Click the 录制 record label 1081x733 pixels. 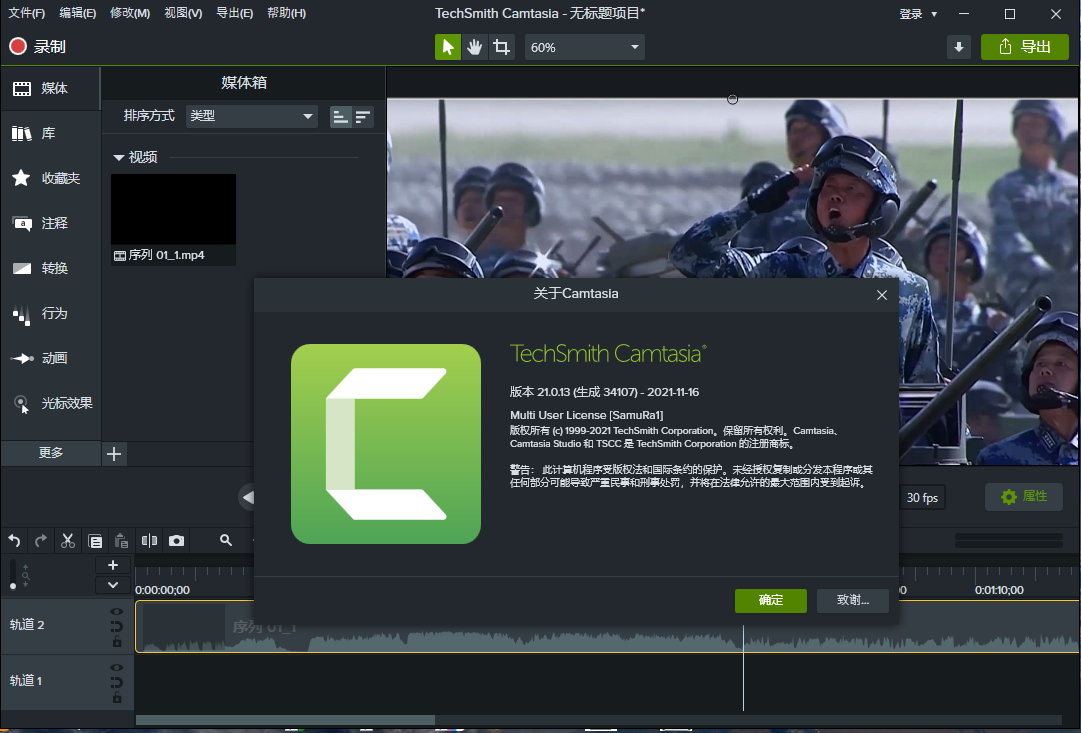(50, 47)
